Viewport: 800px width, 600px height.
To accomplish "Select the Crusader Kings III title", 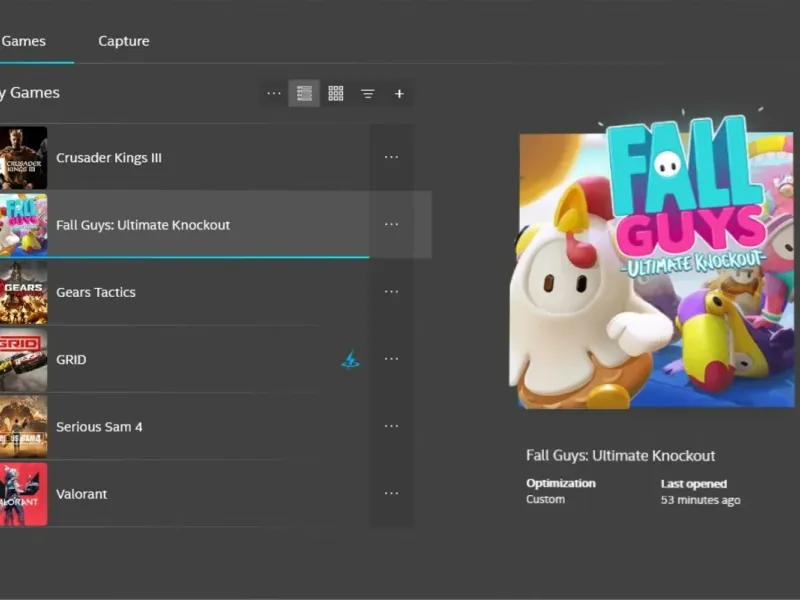I will pos(109,158).
